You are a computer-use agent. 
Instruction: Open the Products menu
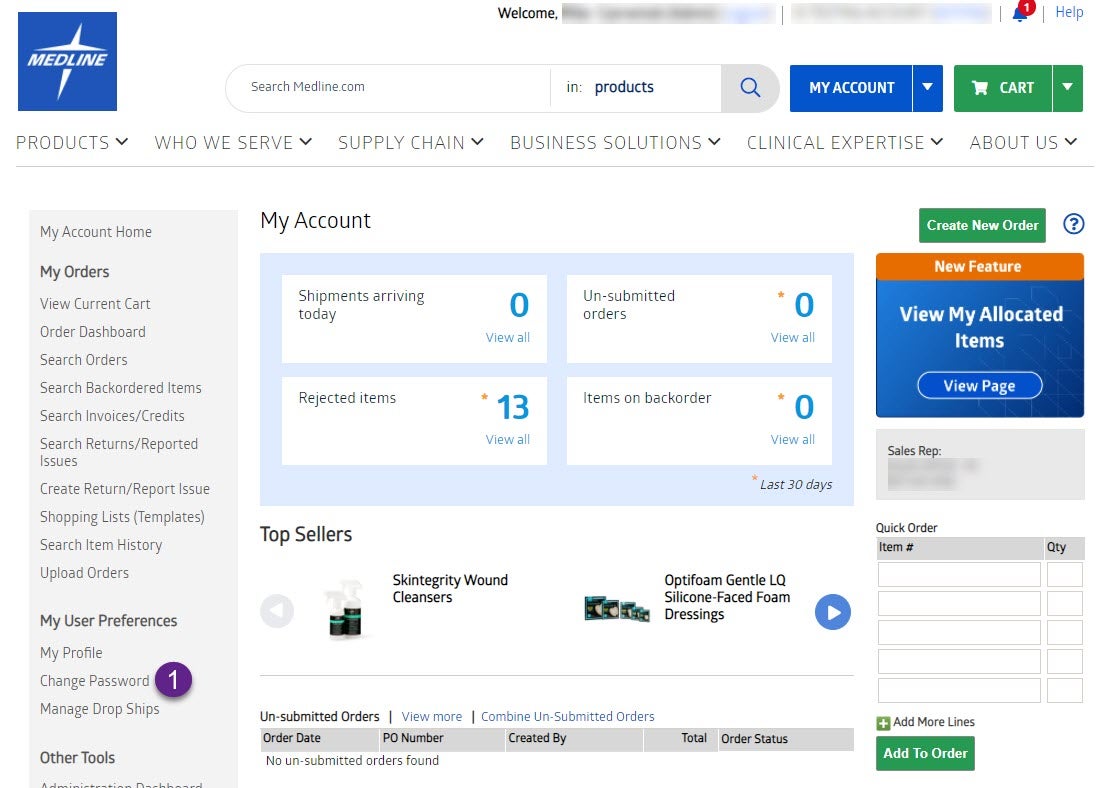tap(72, 142)
